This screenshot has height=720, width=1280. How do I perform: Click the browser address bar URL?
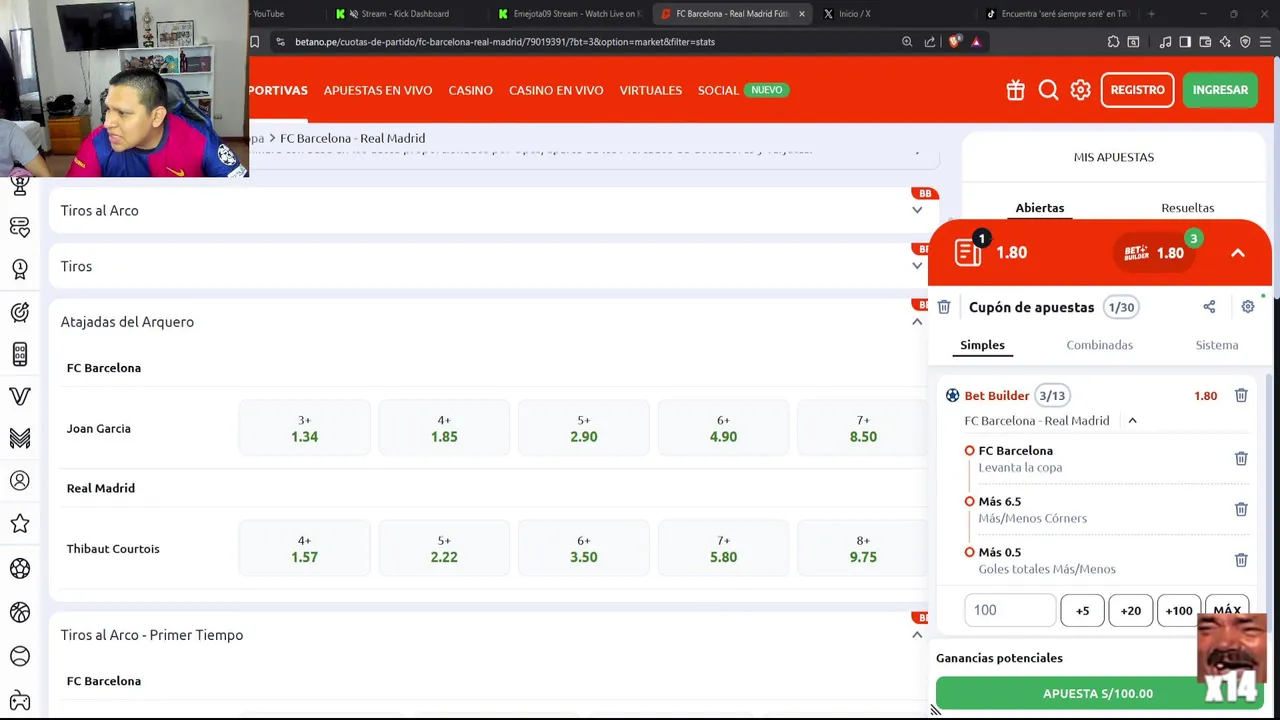pyautogui.click(x=505, y=42)
